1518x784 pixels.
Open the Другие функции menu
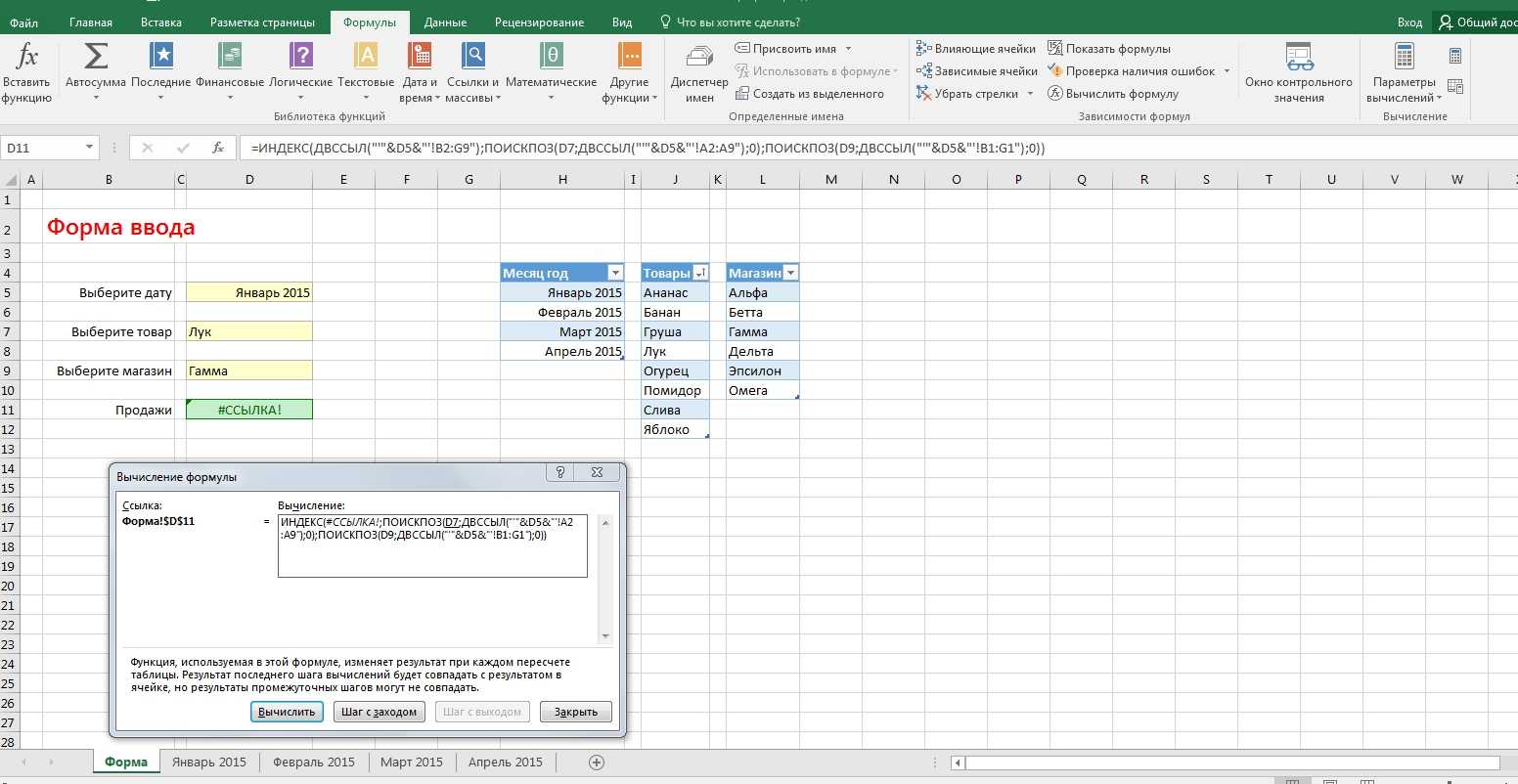(629, 73)
